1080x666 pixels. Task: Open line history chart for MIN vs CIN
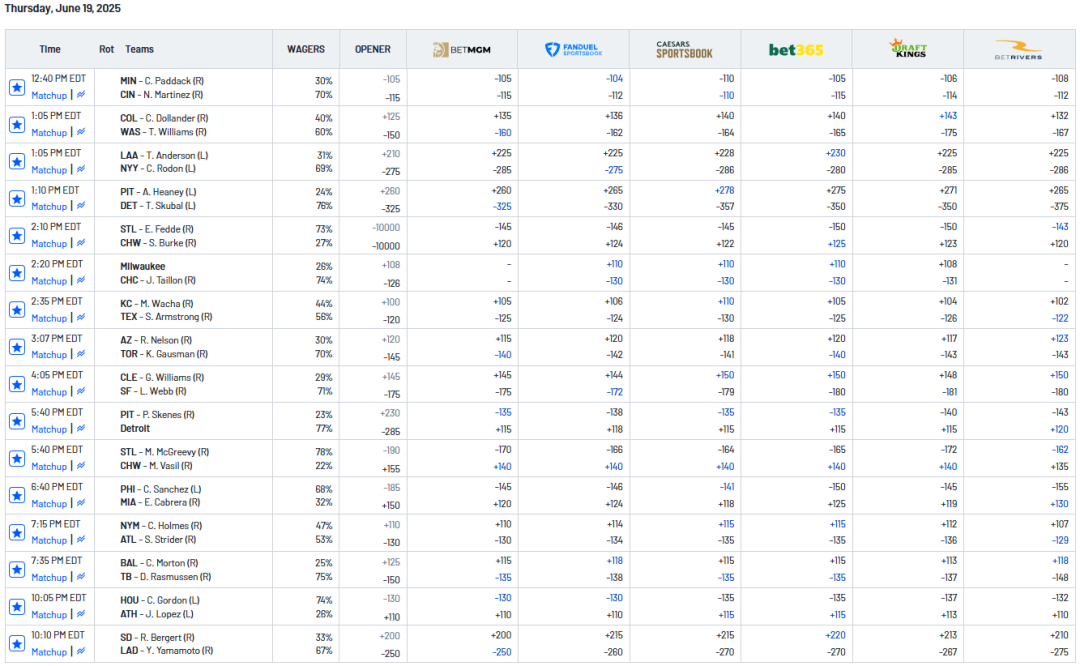tap(81, 96)
